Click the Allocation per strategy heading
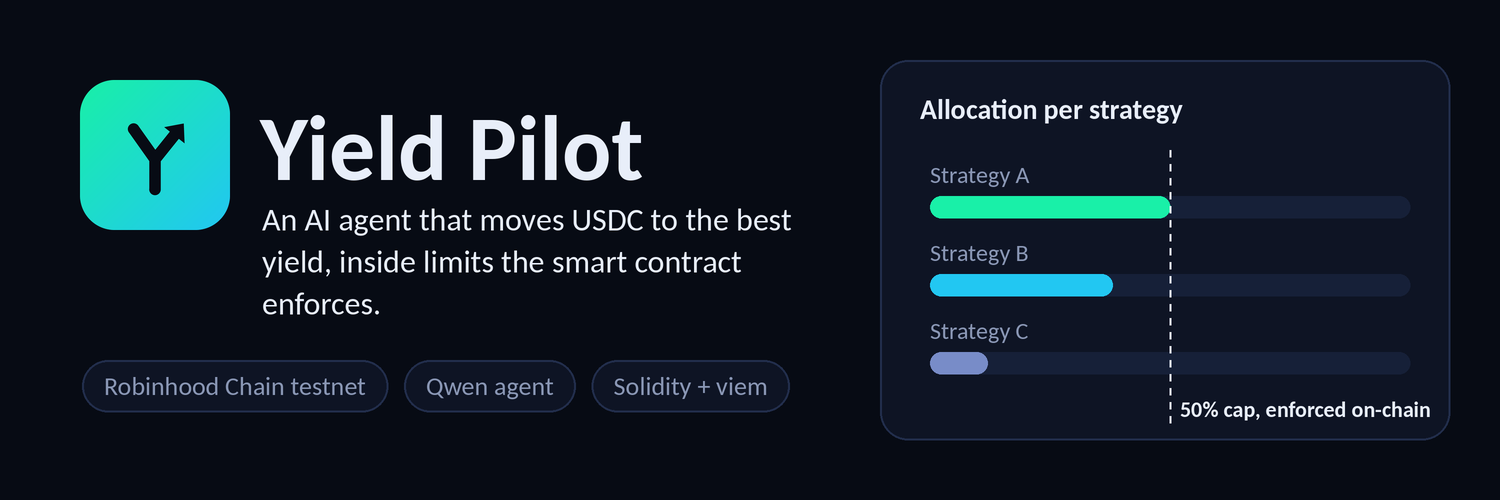This screenshot has height=500, width=1500. 1051,110
